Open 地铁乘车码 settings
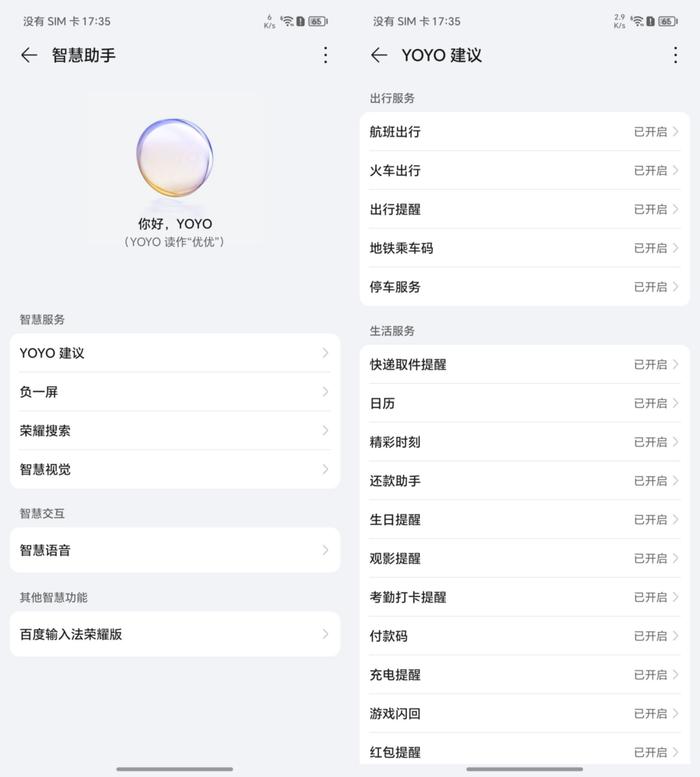 point(525,248)
